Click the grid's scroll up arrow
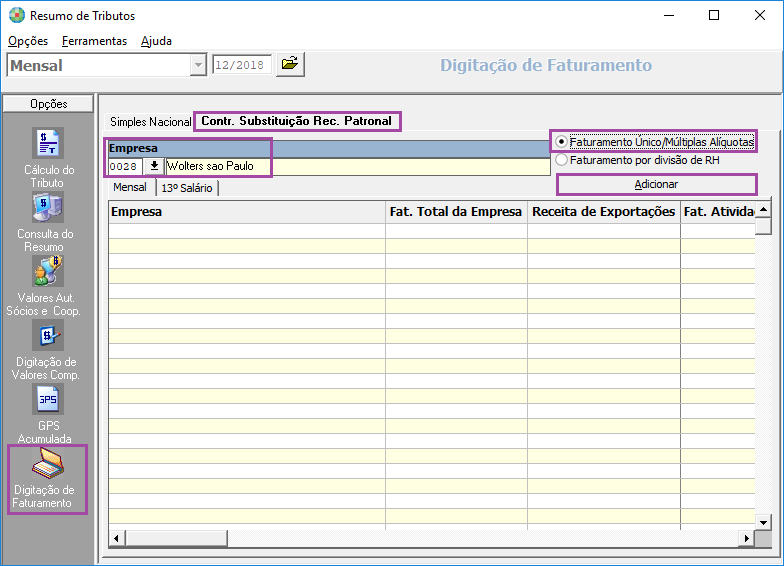This screenshot has width=784, height=566. coord(763,210)
